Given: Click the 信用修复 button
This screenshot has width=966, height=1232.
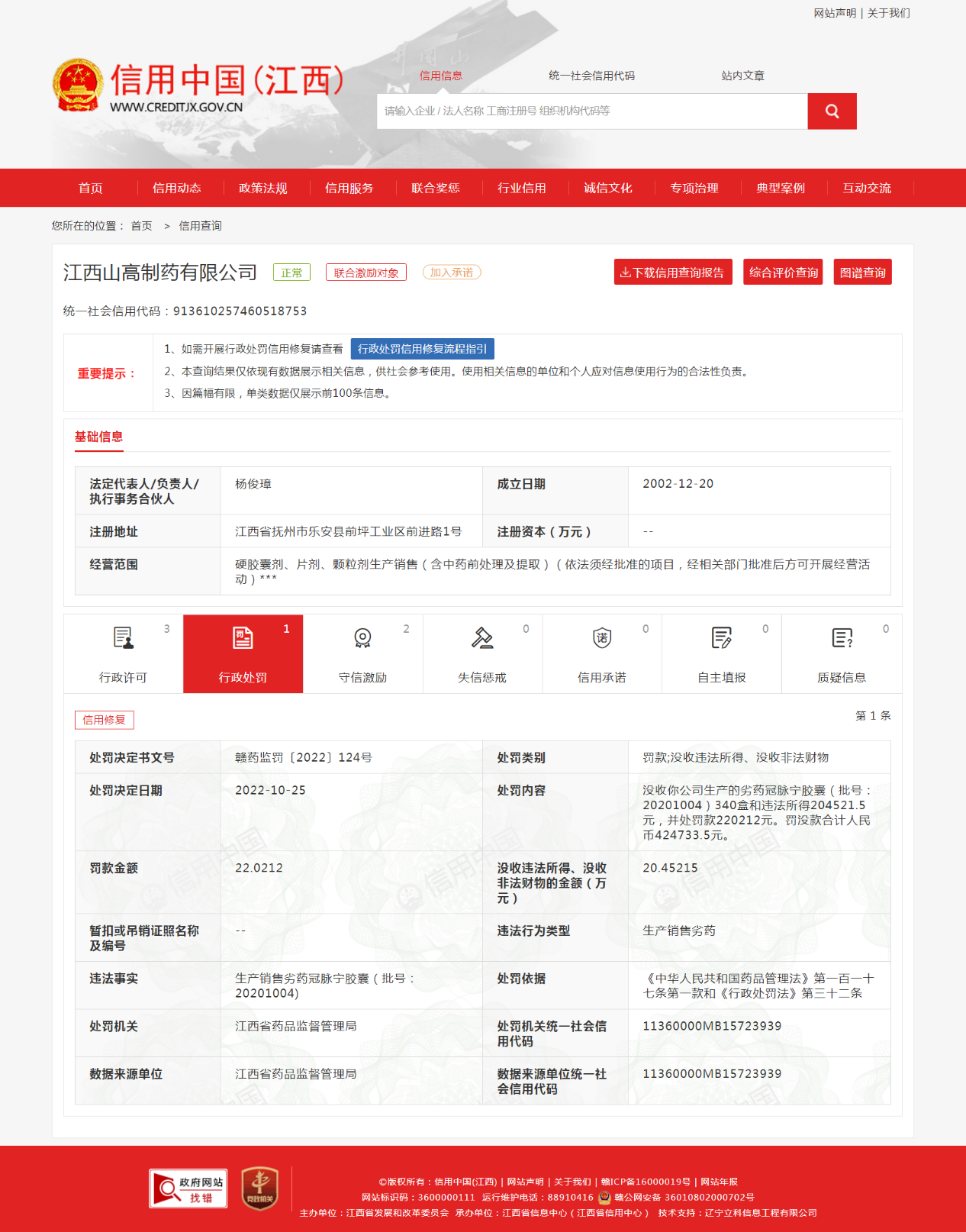Looking at the screenshot, I should (x=105, y=720).
